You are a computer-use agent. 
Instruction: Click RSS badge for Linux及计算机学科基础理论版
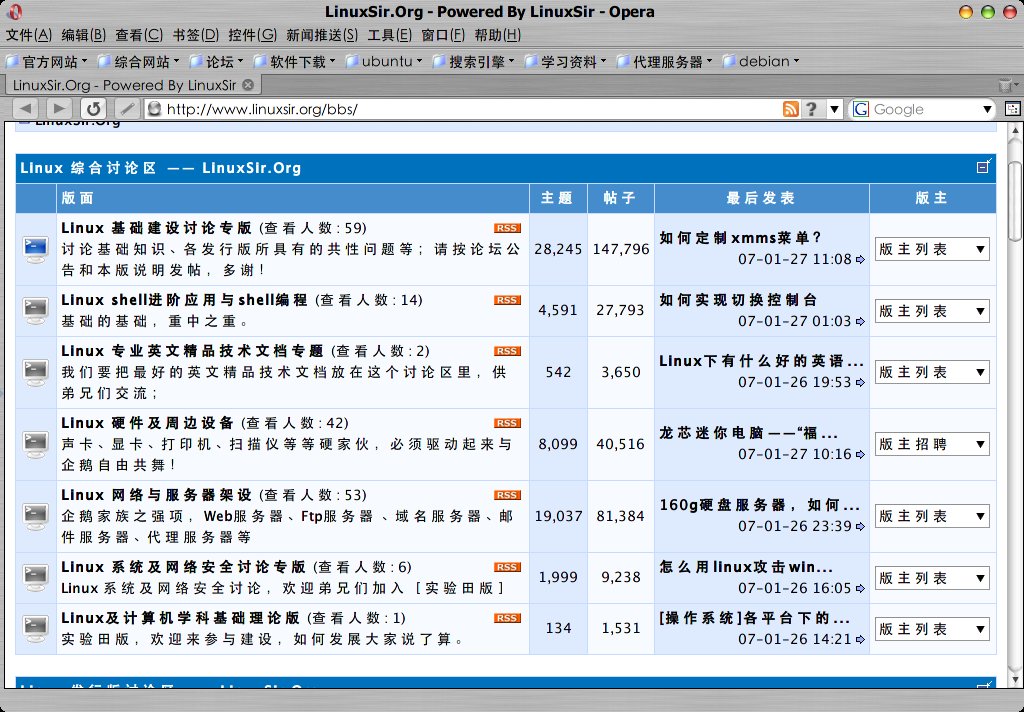point(507,617)
